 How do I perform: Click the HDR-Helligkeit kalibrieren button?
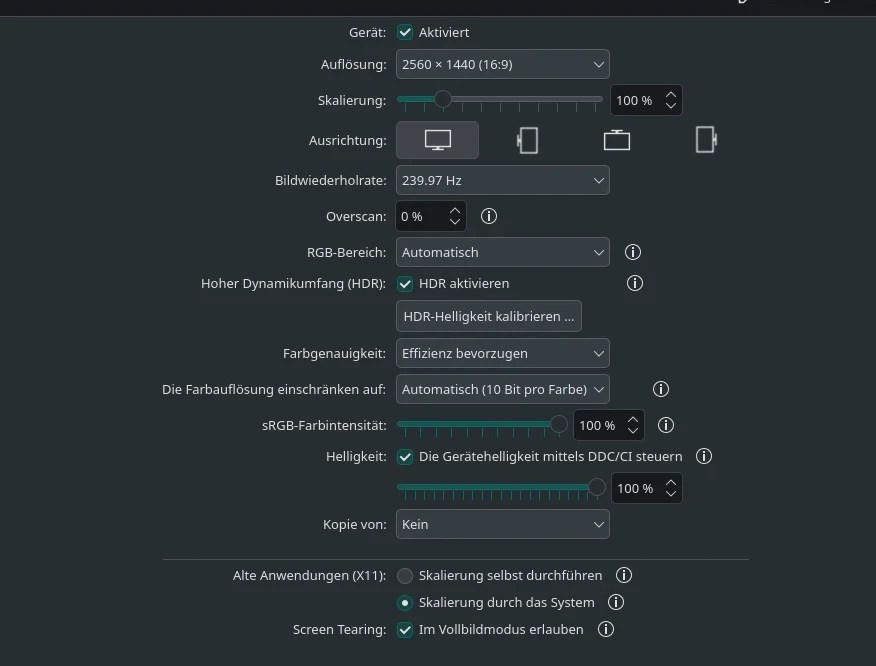[489, 316]
